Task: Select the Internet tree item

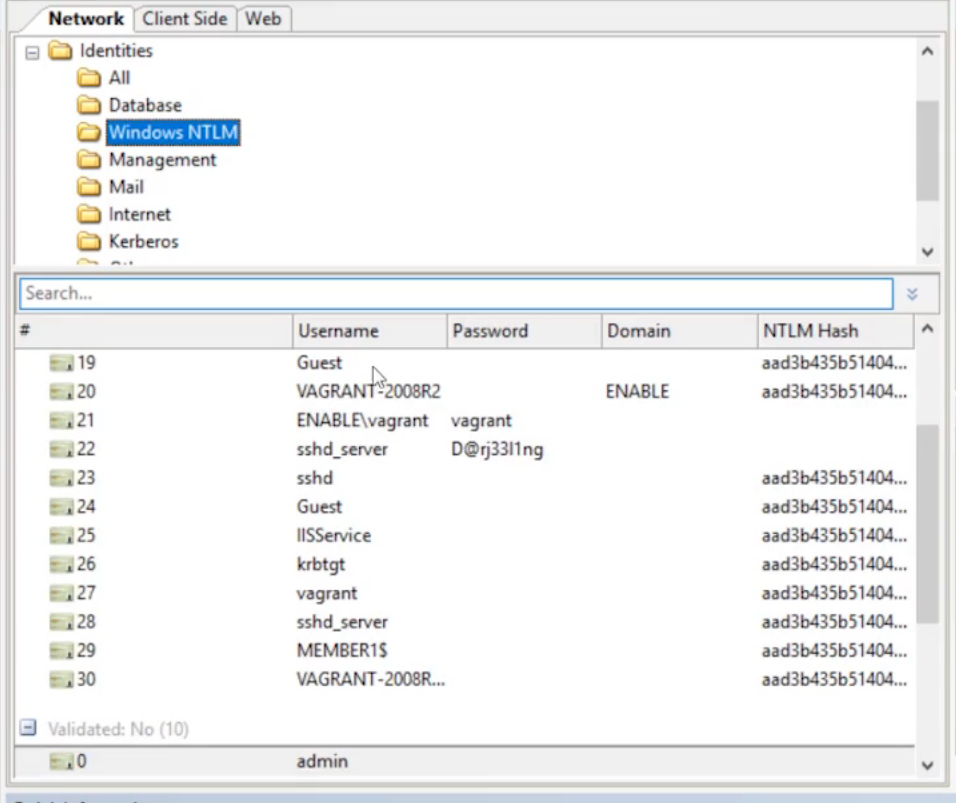Action: (x=139, y=214)
